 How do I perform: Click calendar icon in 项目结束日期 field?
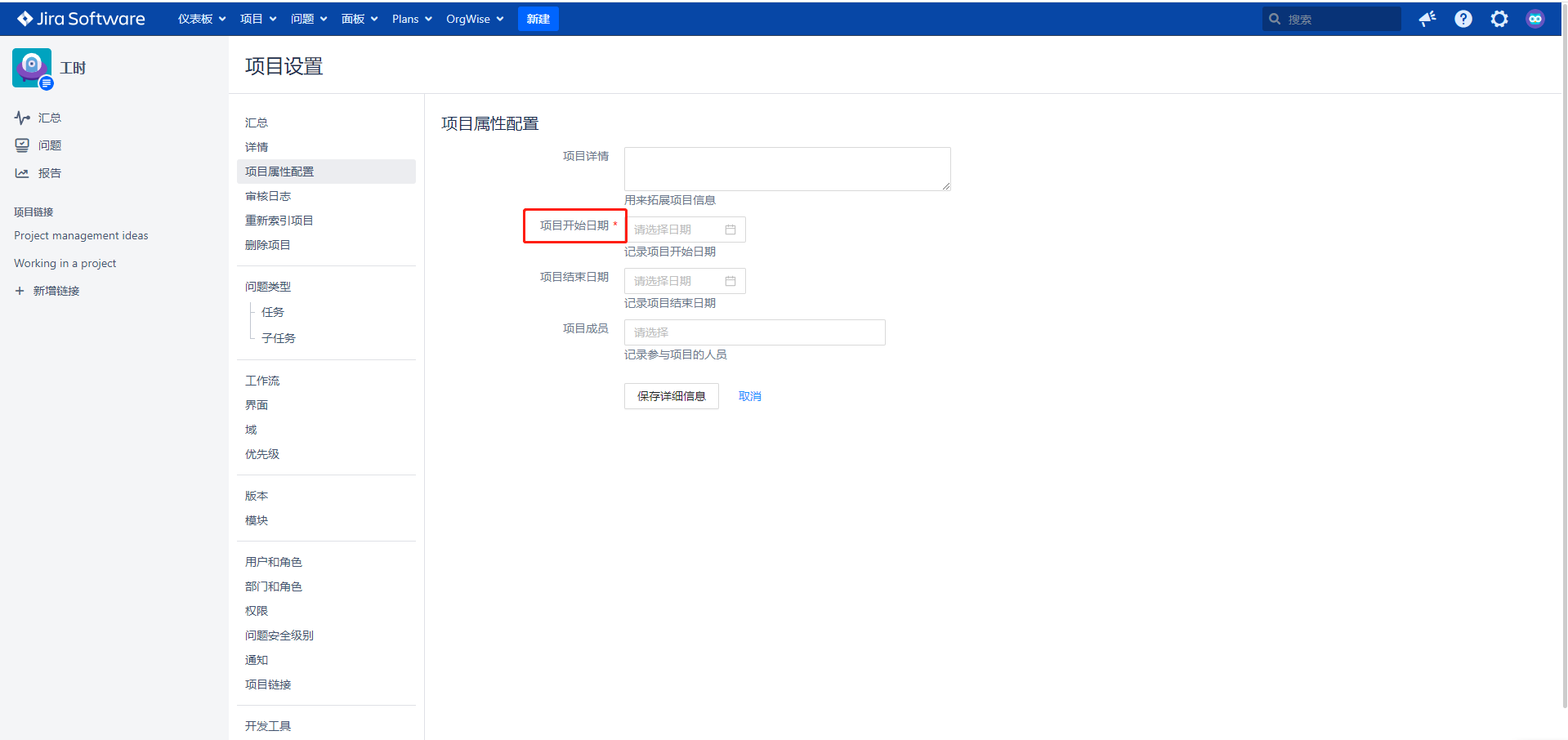(x=730, y=281)
